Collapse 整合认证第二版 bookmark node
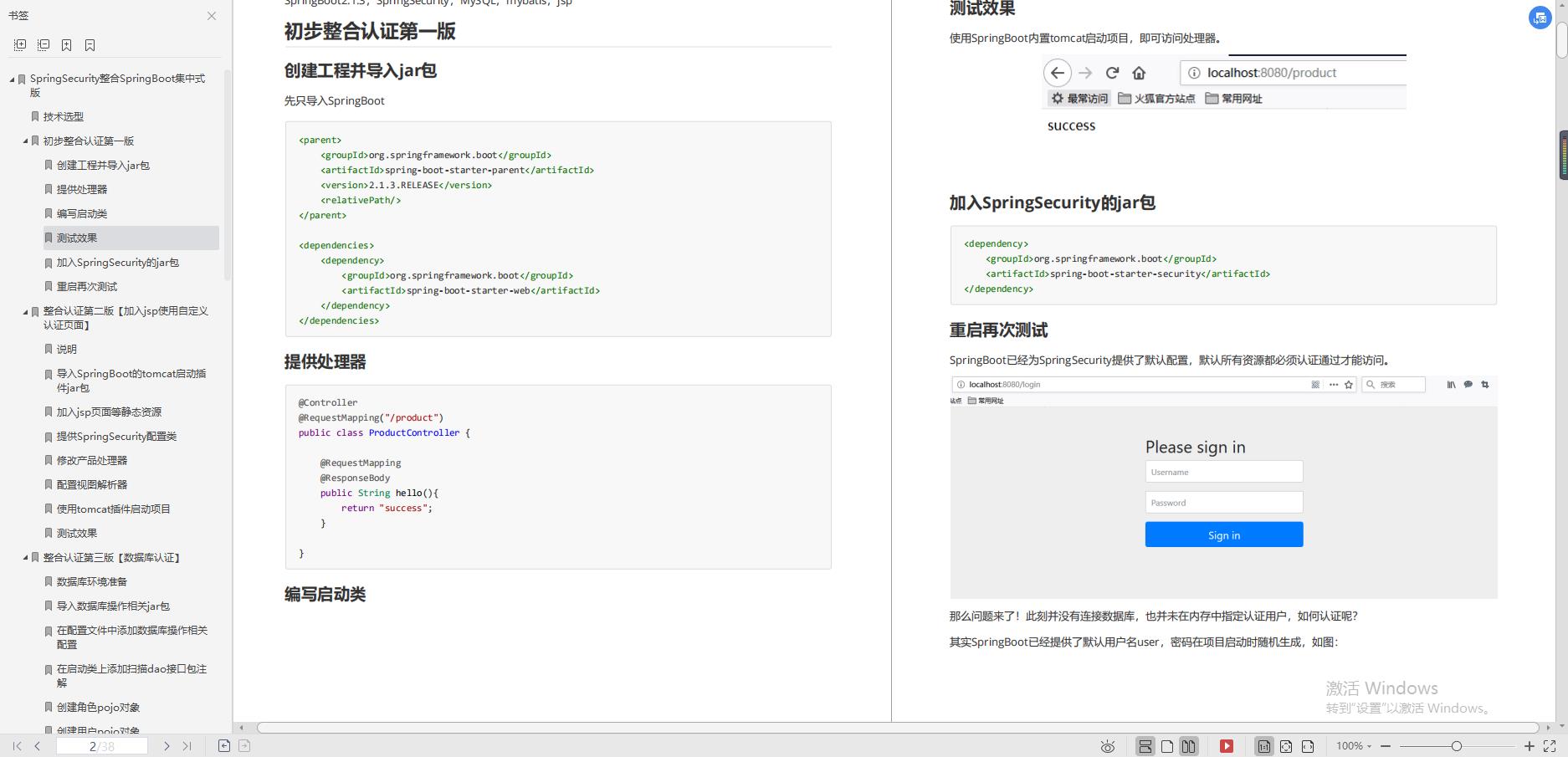The width and height of the screenshot is (1568, 757). (x=26, y=312)
